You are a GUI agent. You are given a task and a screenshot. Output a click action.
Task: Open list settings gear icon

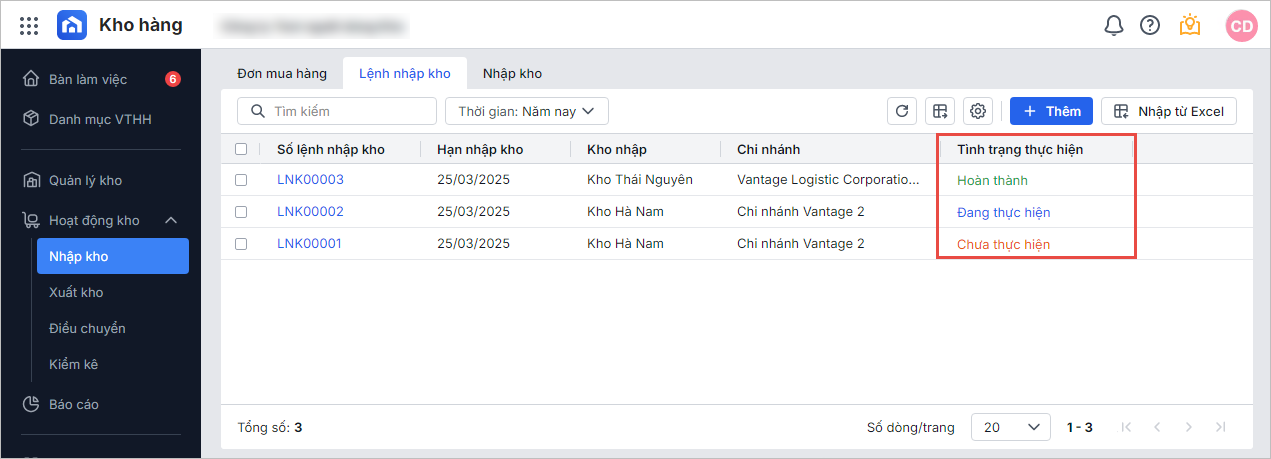coord(978,111)
